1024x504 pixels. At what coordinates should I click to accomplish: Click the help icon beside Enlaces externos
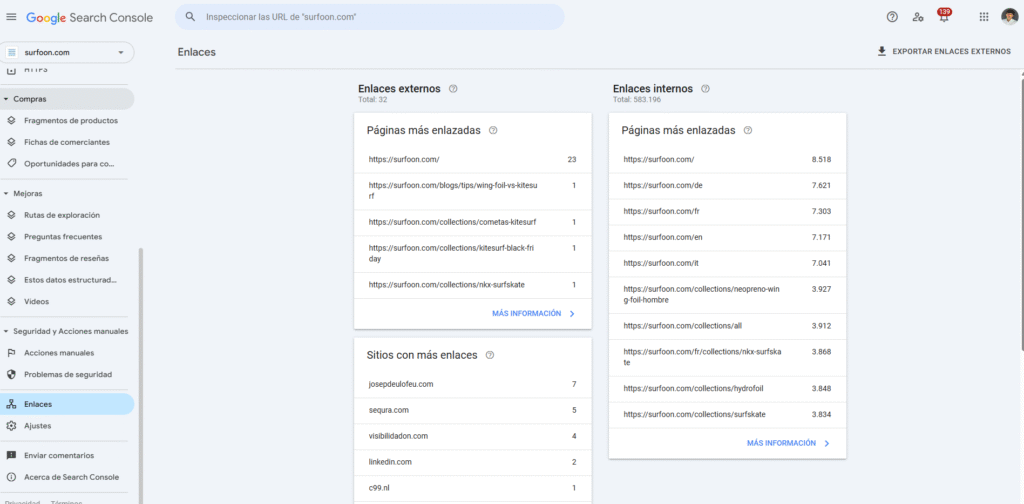[x=453, y=89]
